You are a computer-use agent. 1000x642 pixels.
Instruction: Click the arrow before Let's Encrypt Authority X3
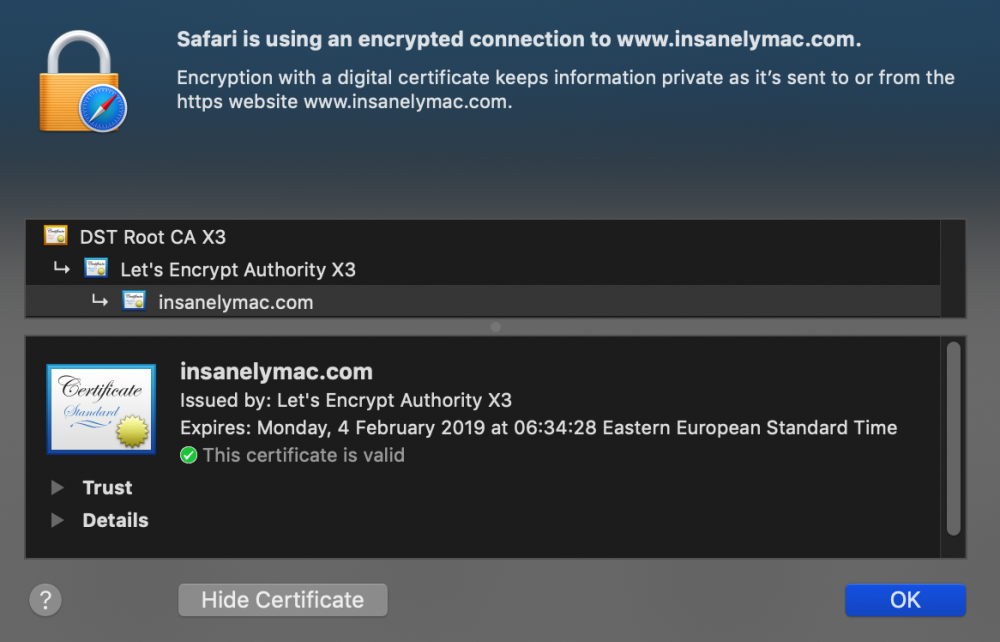pos(62,268)
